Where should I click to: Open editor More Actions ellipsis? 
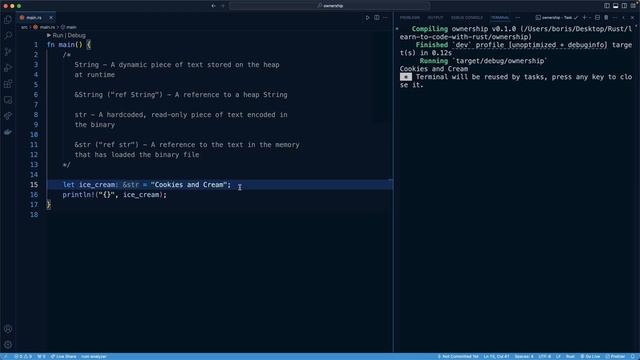[x=385, y=18]
